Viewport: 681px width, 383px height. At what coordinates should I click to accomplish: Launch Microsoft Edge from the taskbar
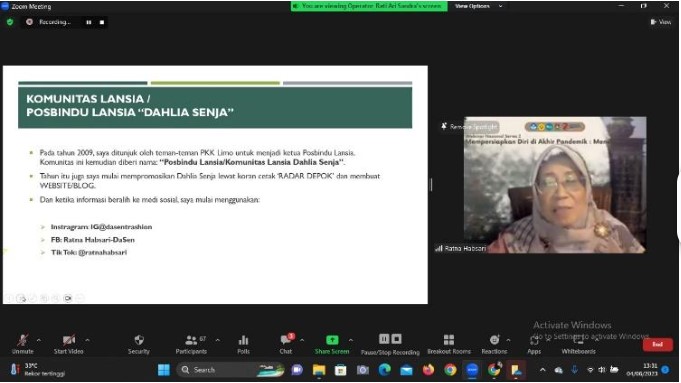coord(384,370)
